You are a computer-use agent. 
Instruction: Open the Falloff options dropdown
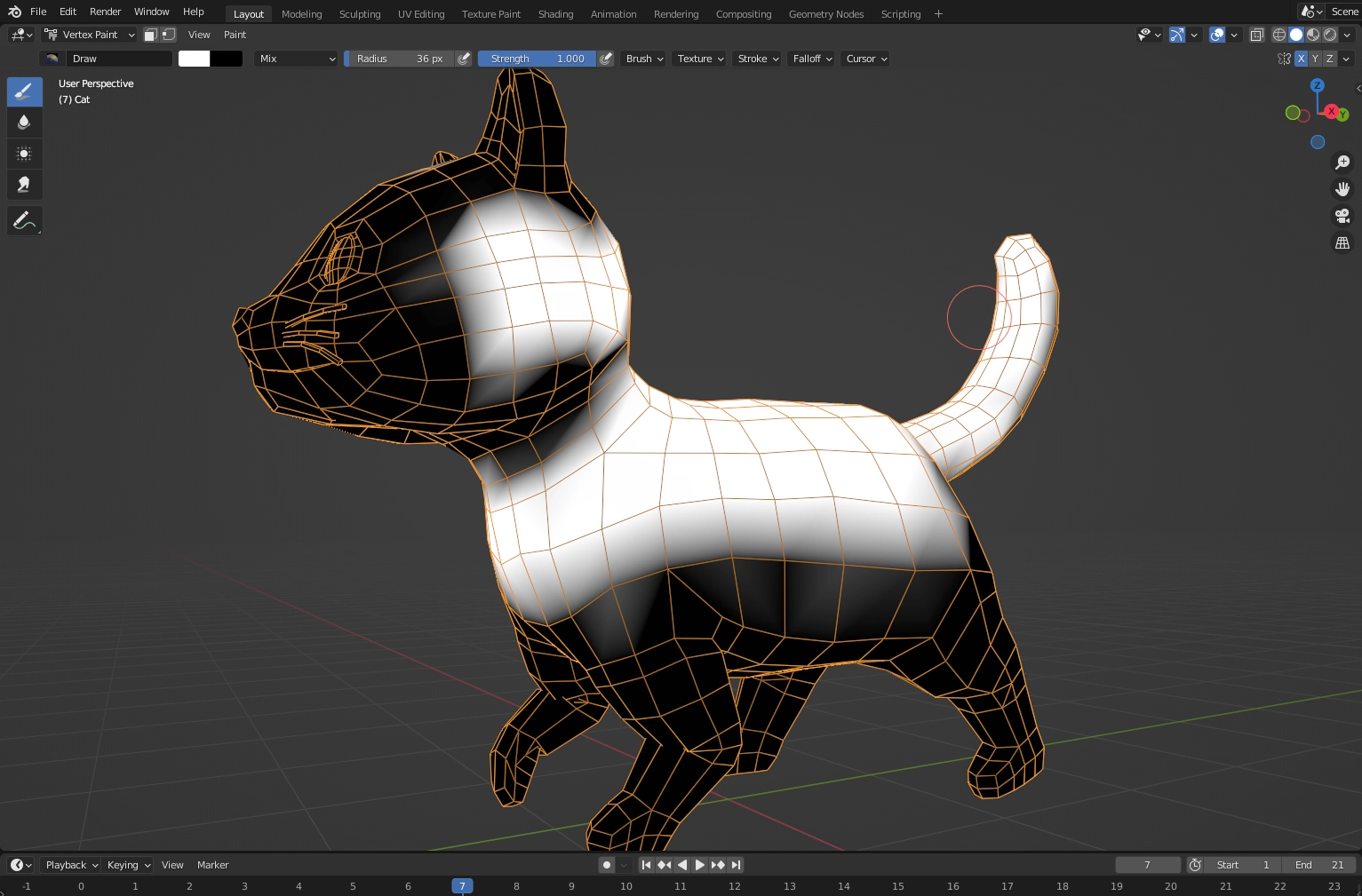809,59
